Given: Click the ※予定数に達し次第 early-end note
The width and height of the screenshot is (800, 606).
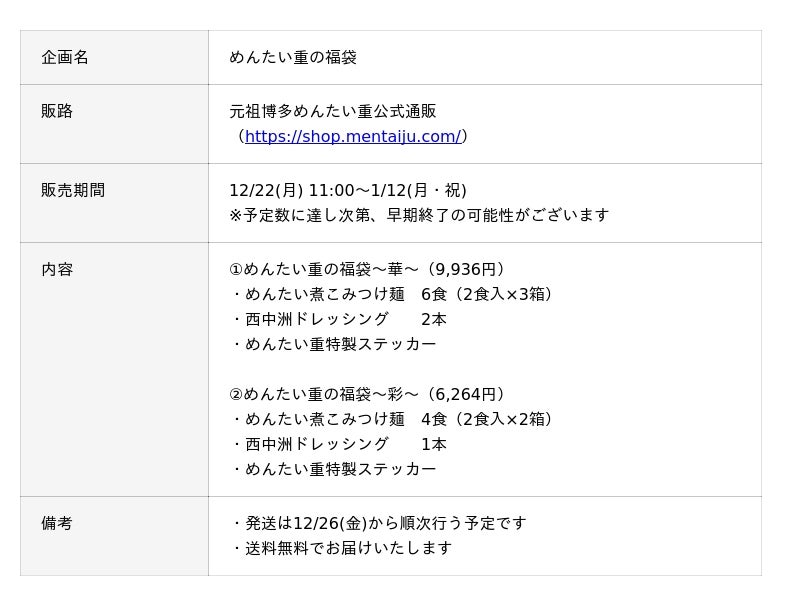Looking at the screenshot, I should [419, 216].
